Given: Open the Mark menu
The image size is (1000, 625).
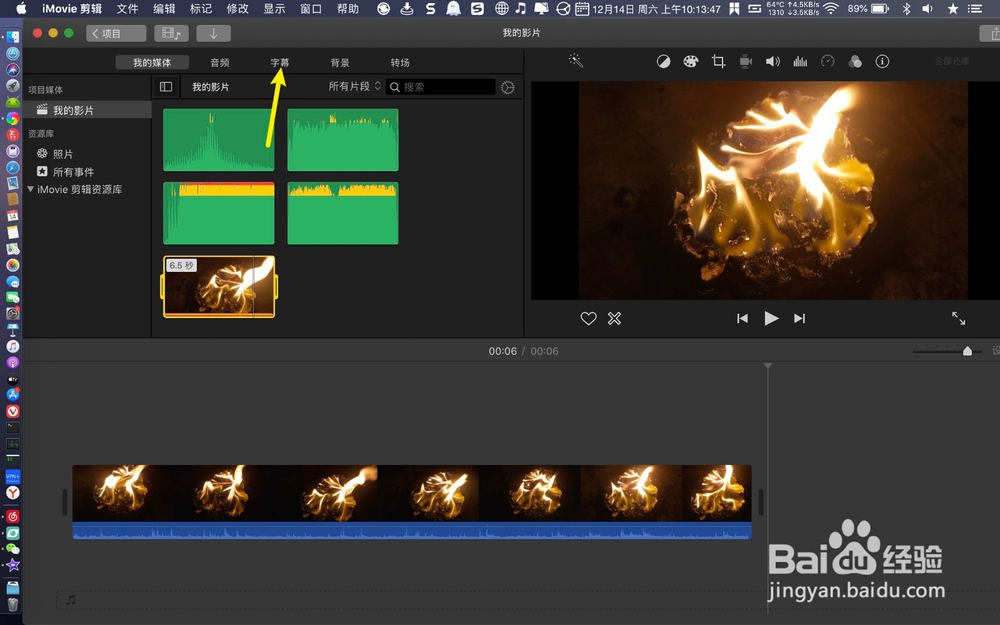Looking at the screenshot, I should (201, 9).
